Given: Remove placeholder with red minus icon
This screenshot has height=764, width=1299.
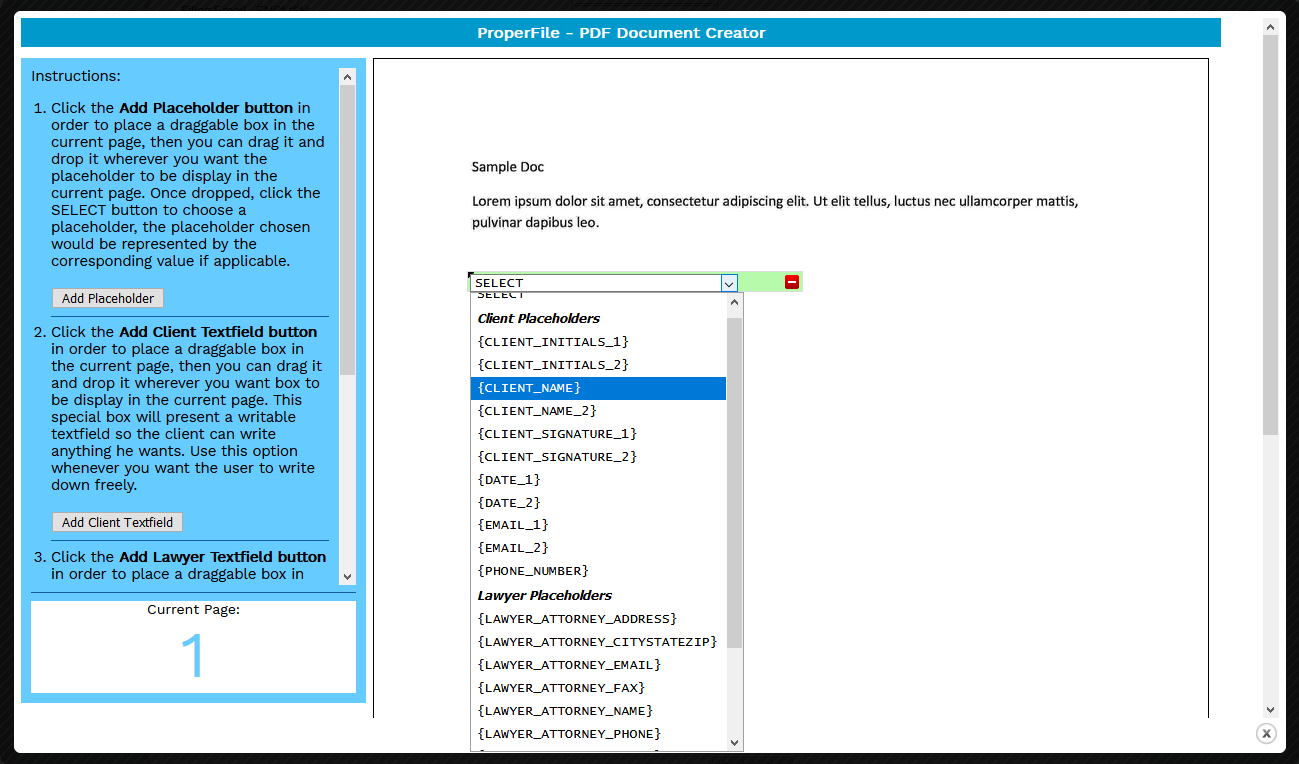Looking at the screenshot, I should pyautogui.click(x=792, y=282).
